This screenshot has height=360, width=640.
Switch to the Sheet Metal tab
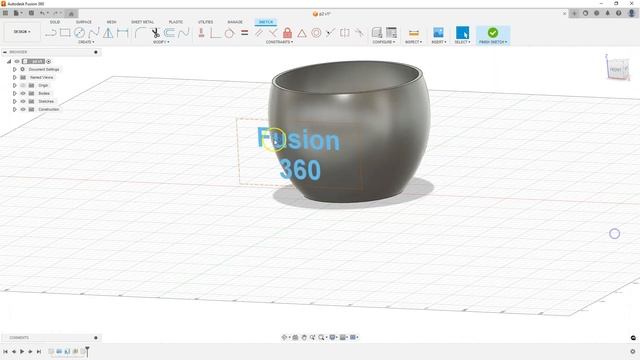pyautogui.click(x=142, y=22)
